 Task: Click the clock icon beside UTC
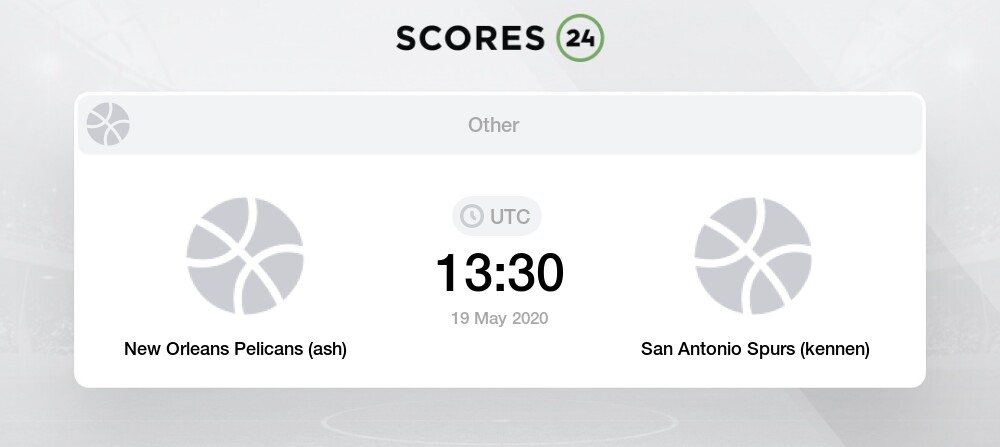472,216
